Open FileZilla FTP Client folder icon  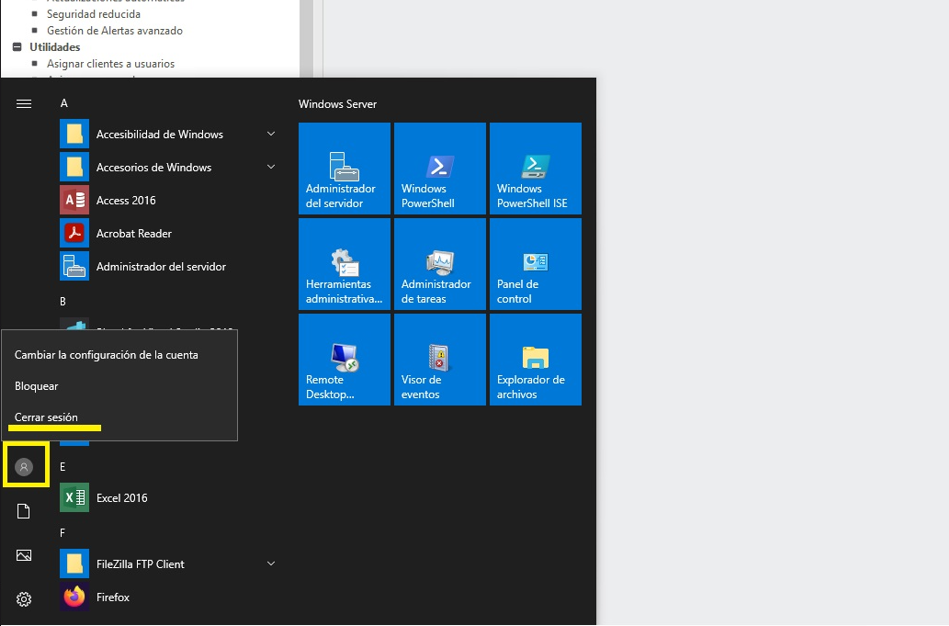point(74,564)
